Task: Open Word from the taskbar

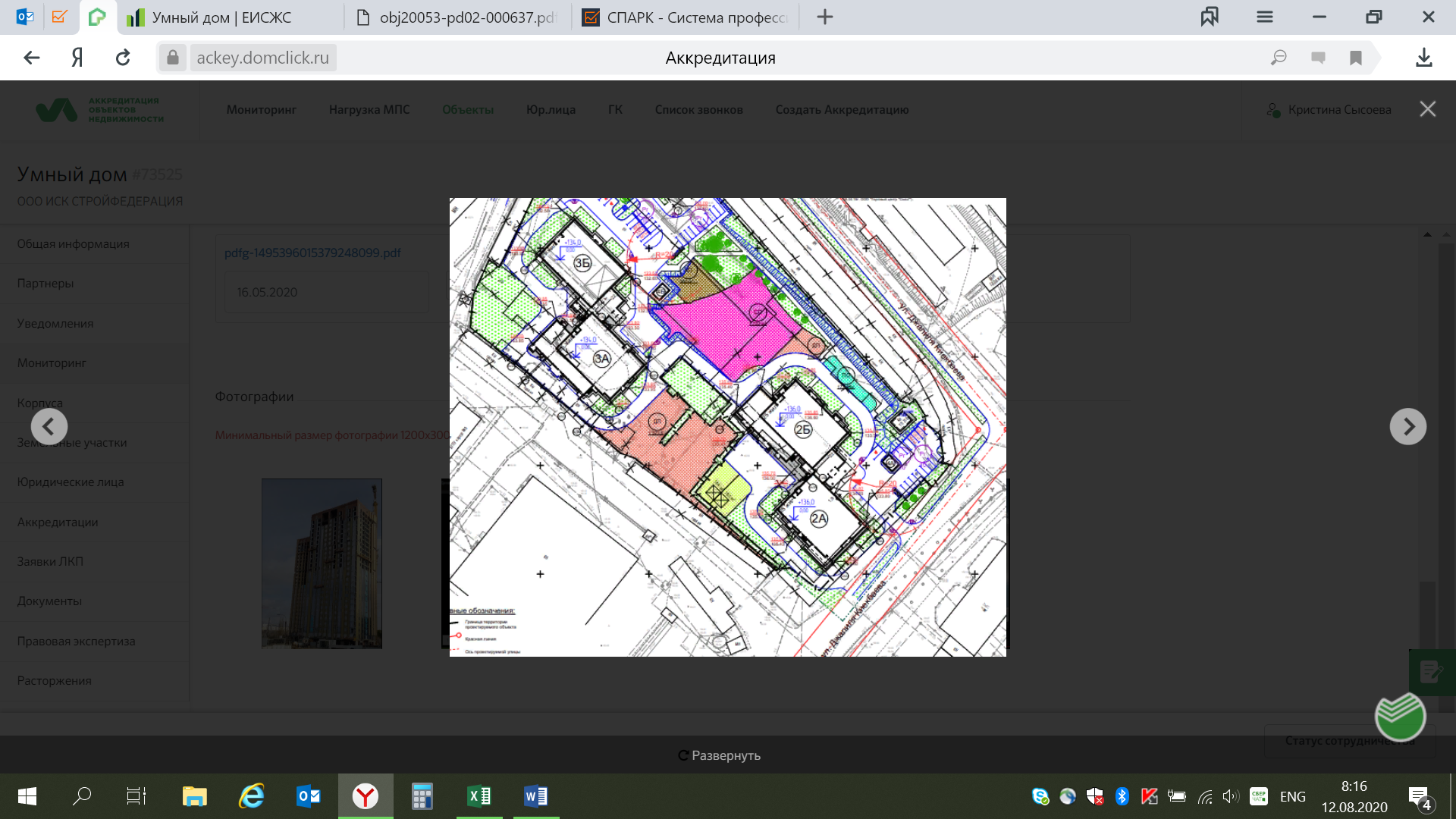Action: pos(536,796)
